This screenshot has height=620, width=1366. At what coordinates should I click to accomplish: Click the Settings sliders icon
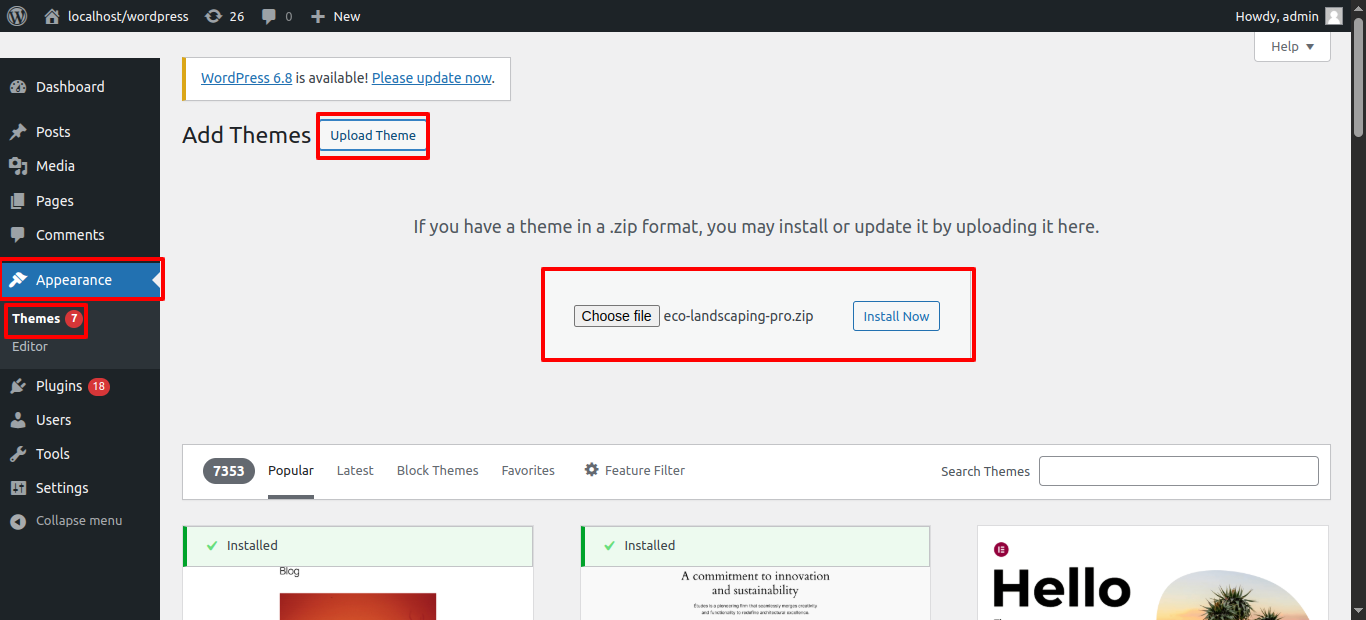coord(18,488)
